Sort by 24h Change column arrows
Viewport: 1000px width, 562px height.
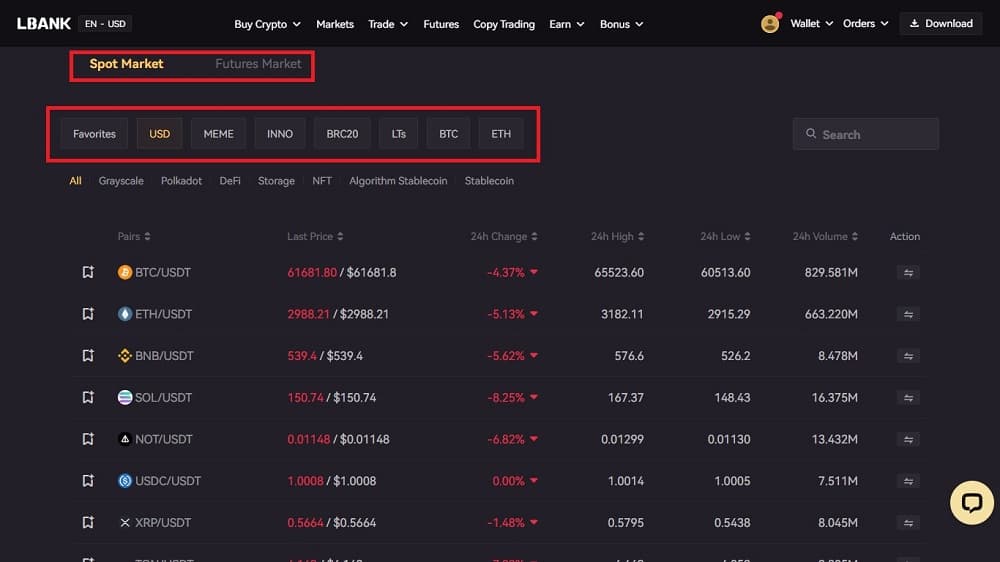[534, 237]
